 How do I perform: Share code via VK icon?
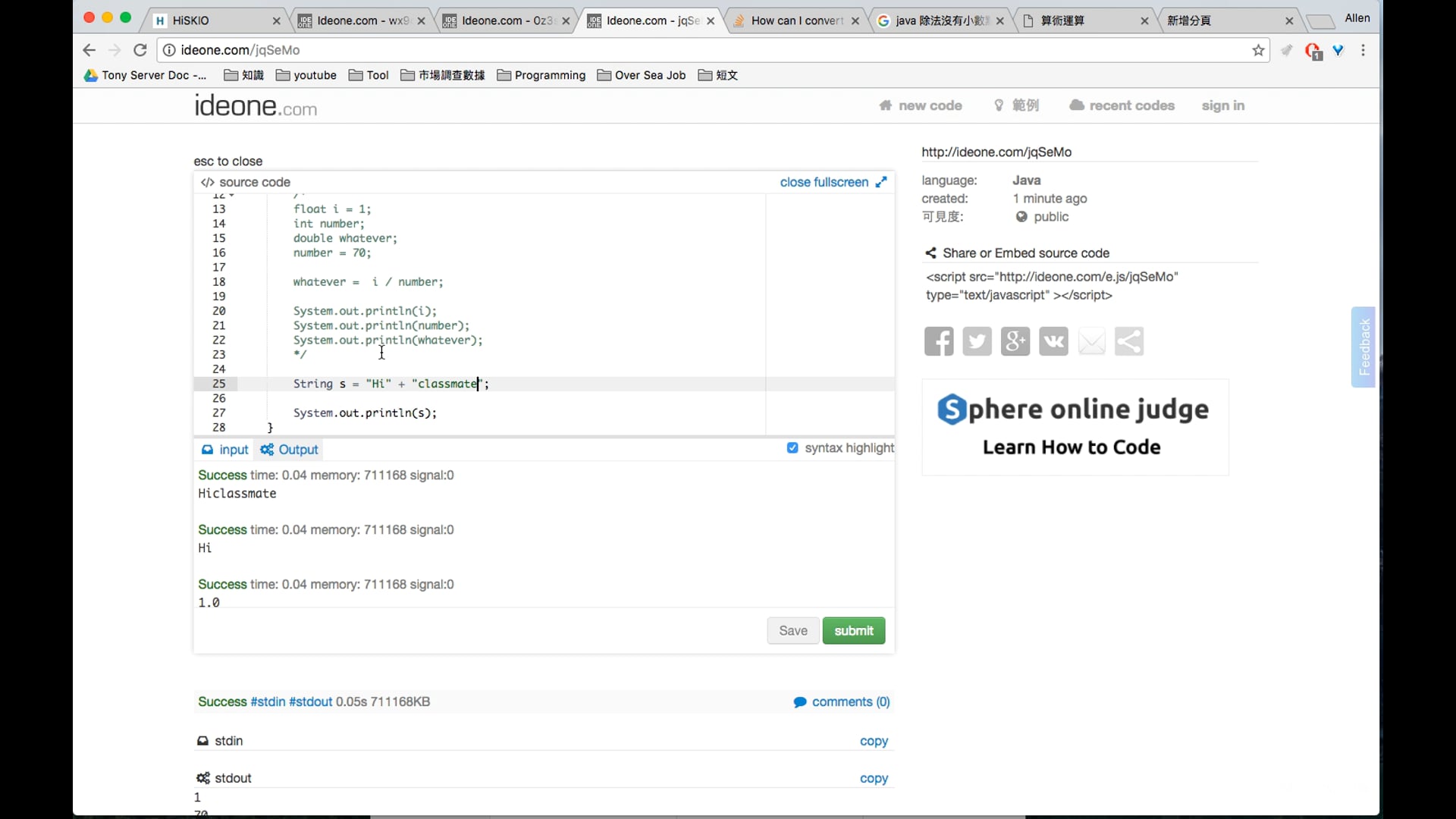click(1053, 341)
